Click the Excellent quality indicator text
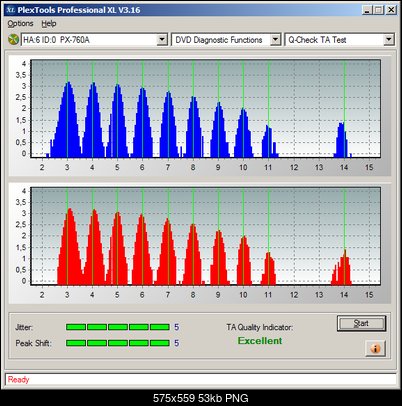This screenshot has width=402, height=406. click(x=260, y=341)
